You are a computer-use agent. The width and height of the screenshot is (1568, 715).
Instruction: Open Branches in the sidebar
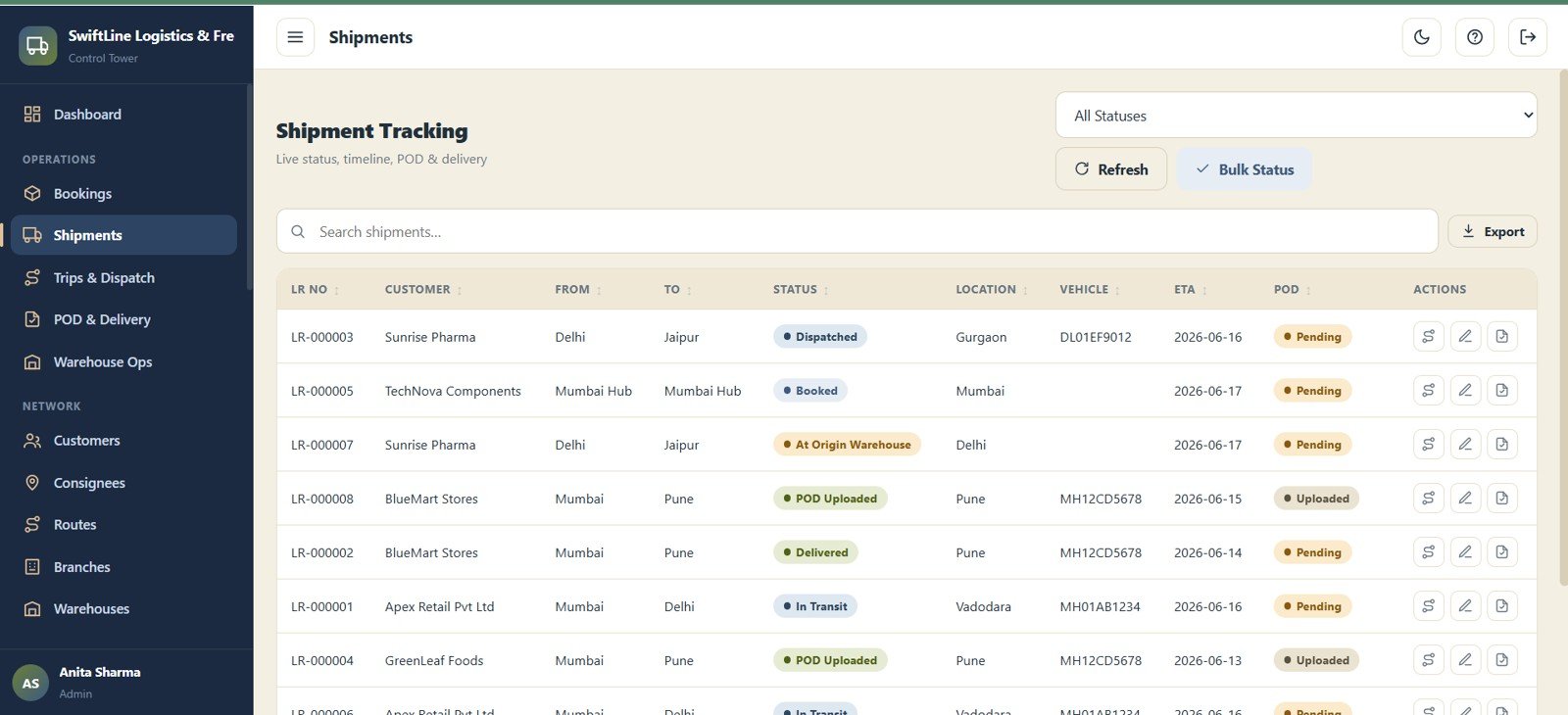[x=123, y=567]
